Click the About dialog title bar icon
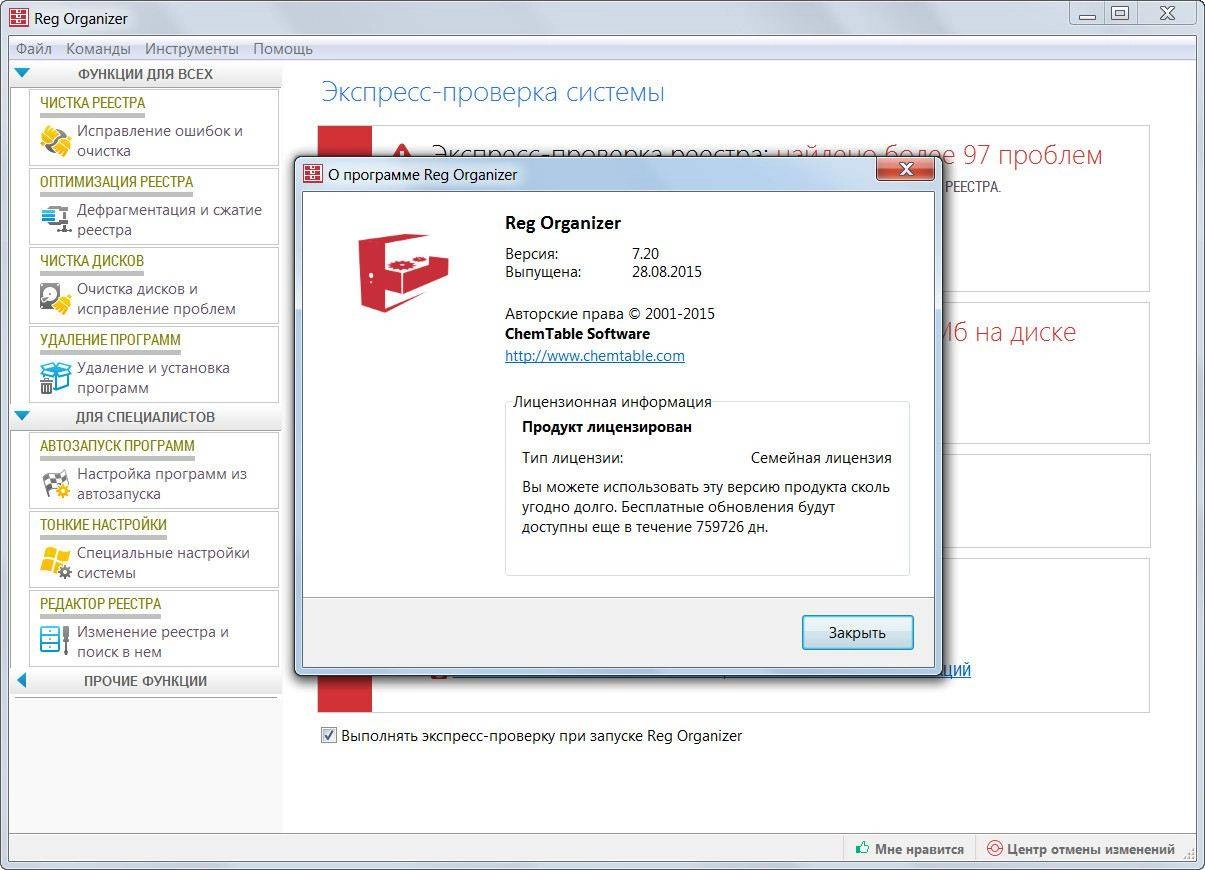 (x=313, y=174)
